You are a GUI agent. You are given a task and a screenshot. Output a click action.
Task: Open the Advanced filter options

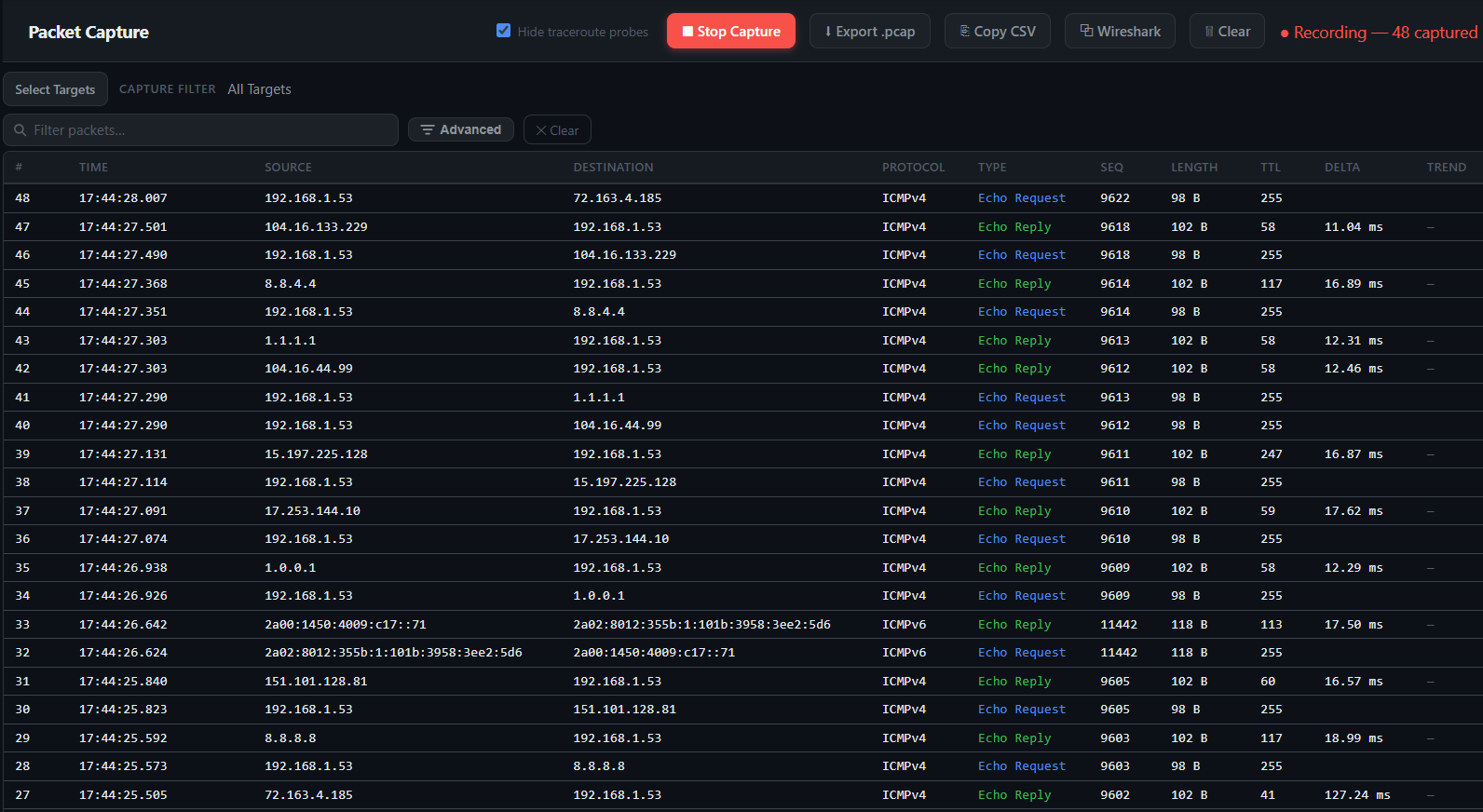[462, 129]
